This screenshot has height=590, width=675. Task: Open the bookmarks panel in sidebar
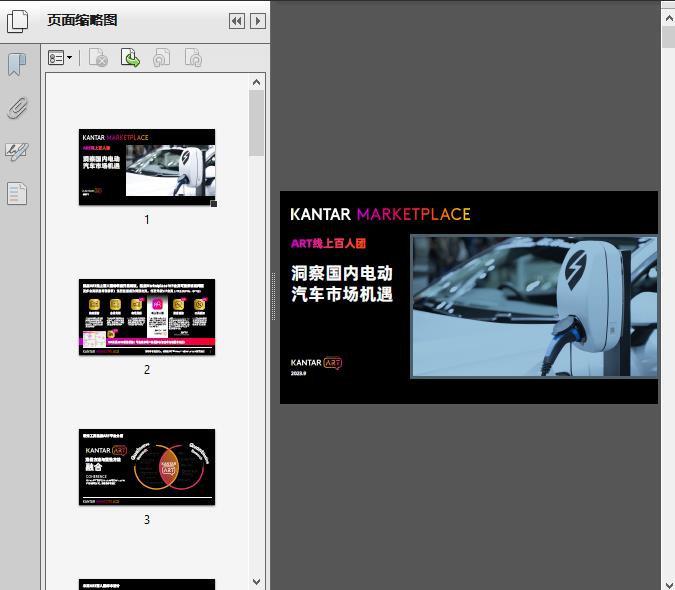pos(17,65)
